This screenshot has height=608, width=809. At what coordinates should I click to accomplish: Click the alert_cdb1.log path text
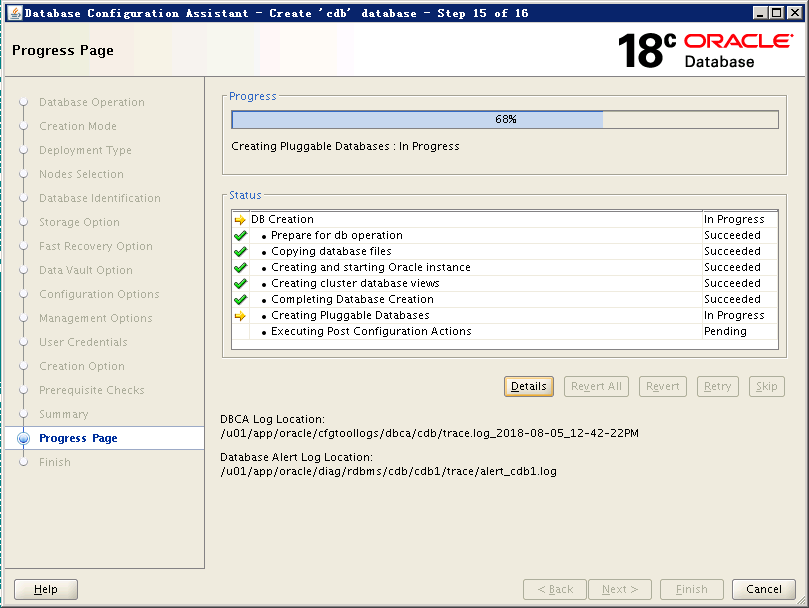(x=388, y=472)
